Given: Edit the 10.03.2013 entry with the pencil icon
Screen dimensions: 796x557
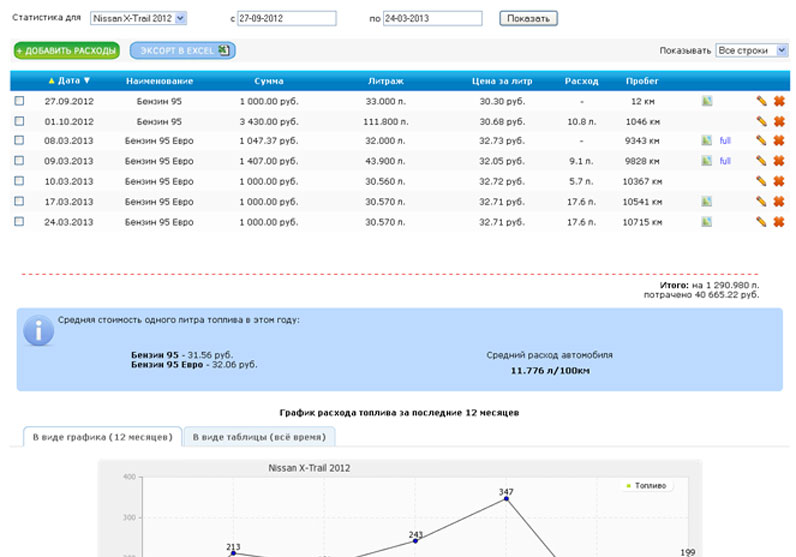Looking at the screenshot, I should pos(761,181).
